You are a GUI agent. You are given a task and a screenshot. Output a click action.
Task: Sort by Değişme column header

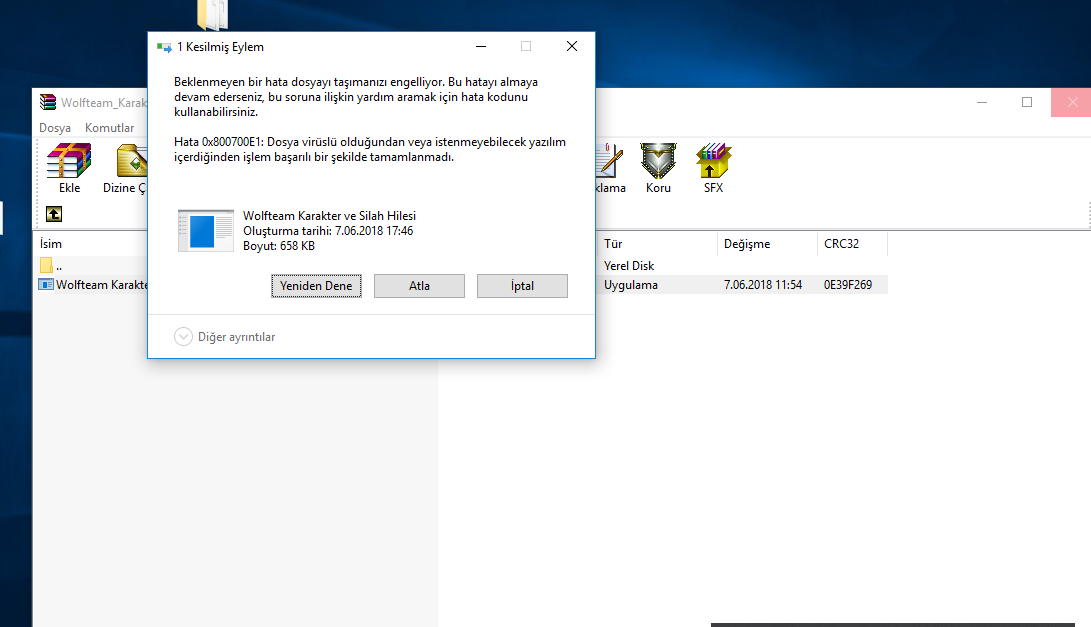click(x=747, y=244)
